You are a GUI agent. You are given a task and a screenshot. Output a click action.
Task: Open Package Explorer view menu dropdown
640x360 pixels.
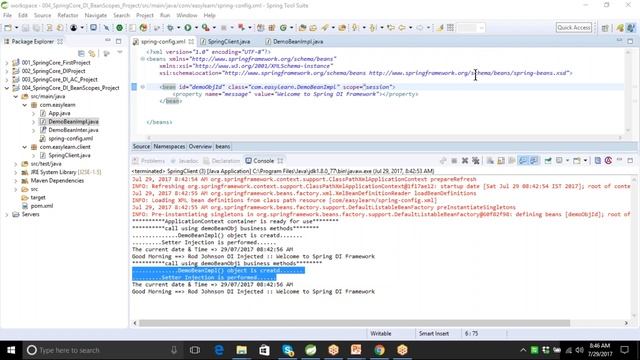click(120, 53)
